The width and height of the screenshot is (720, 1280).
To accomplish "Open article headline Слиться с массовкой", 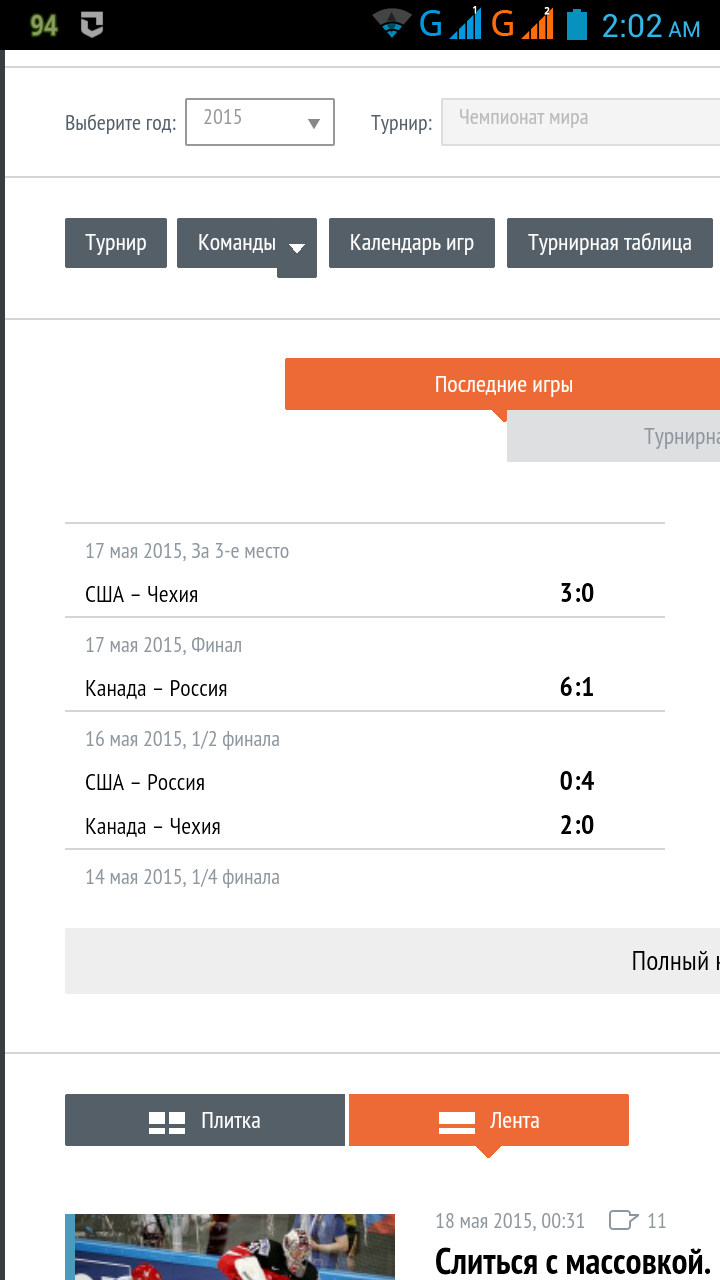I will click(572, 1260).
